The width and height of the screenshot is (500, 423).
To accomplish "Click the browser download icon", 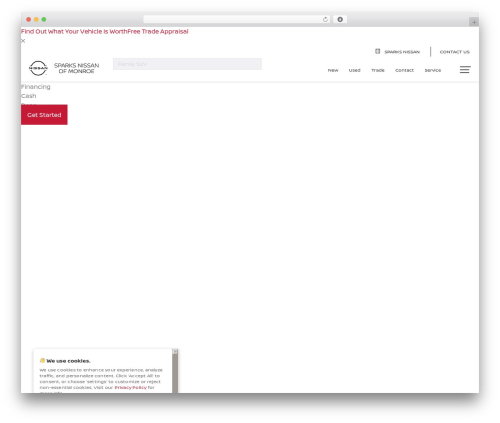I will 340,19.
